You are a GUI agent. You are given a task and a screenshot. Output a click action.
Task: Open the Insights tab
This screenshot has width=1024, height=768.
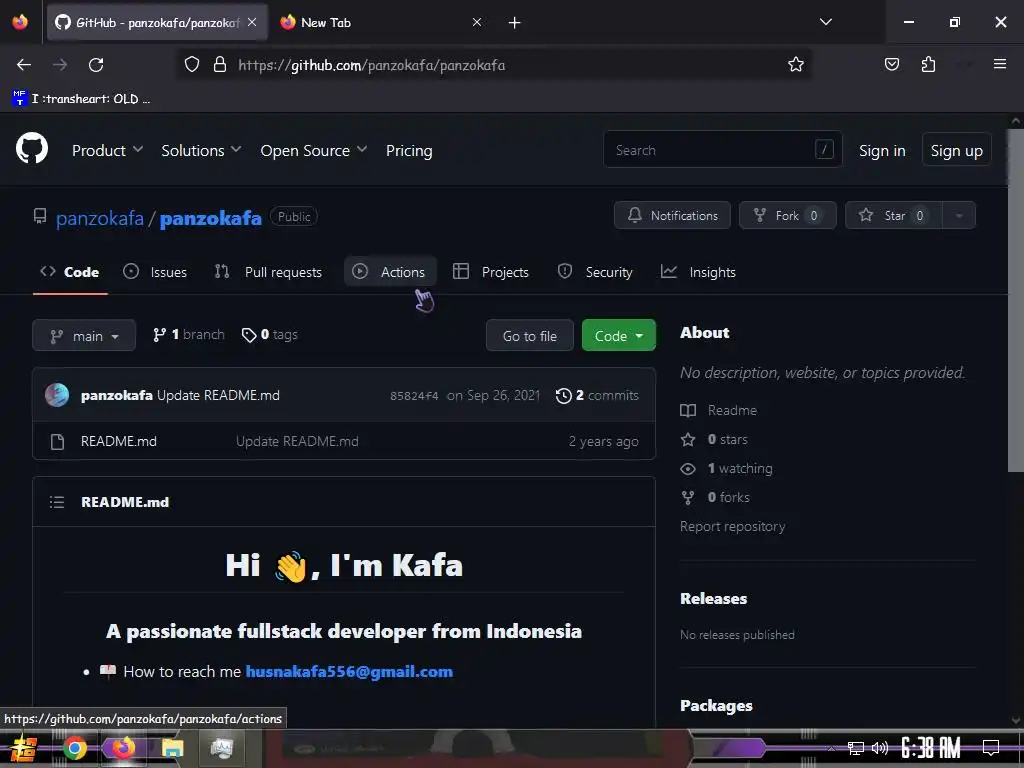[x=698, y=272]
